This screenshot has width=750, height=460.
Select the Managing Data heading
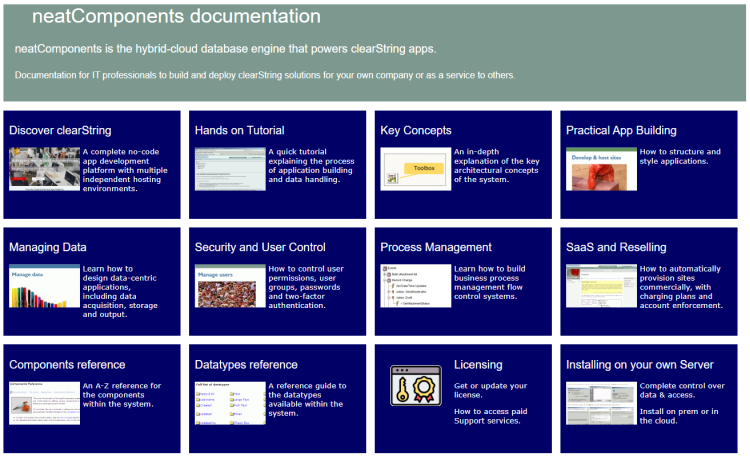[x=47, y=247]
